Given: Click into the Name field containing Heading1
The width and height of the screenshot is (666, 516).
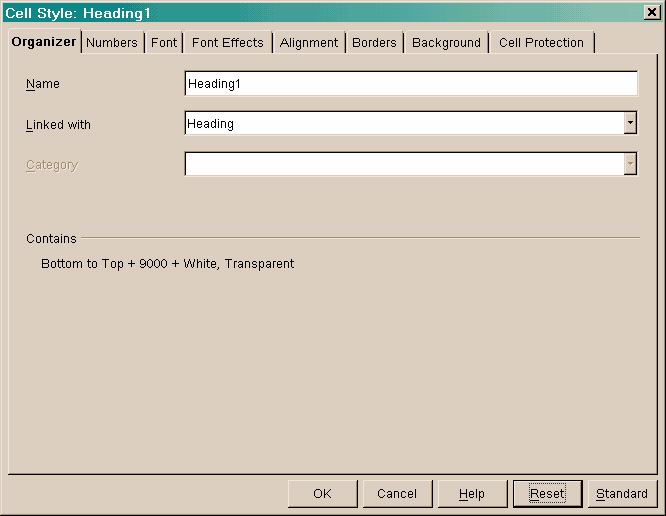Looking at the screenshot, I should click(411, 84).
